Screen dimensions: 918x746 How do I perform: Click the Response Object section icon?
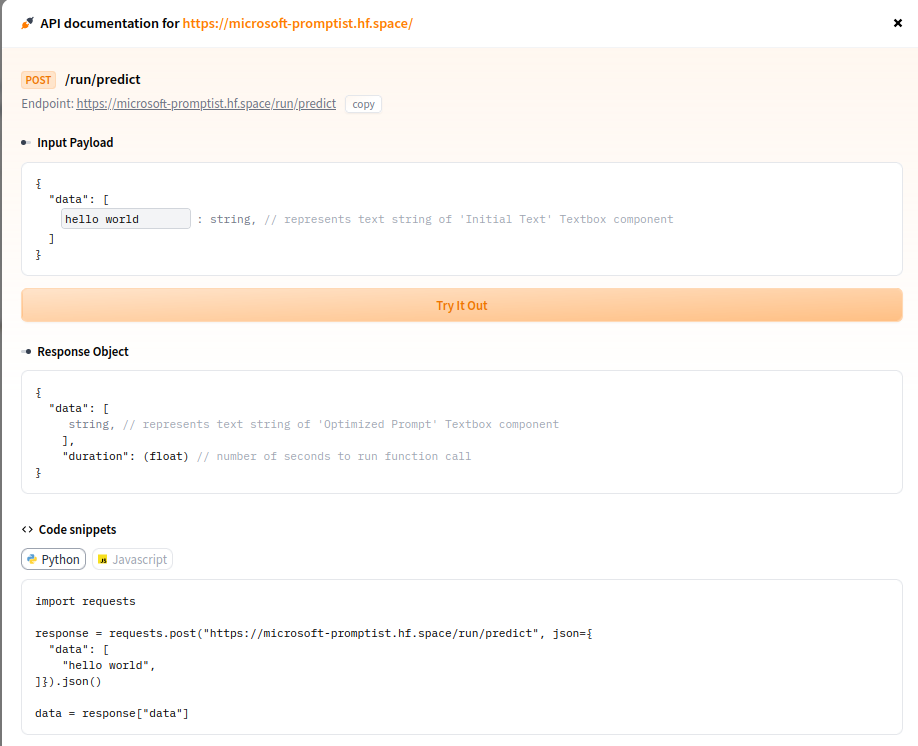point(27,352)
